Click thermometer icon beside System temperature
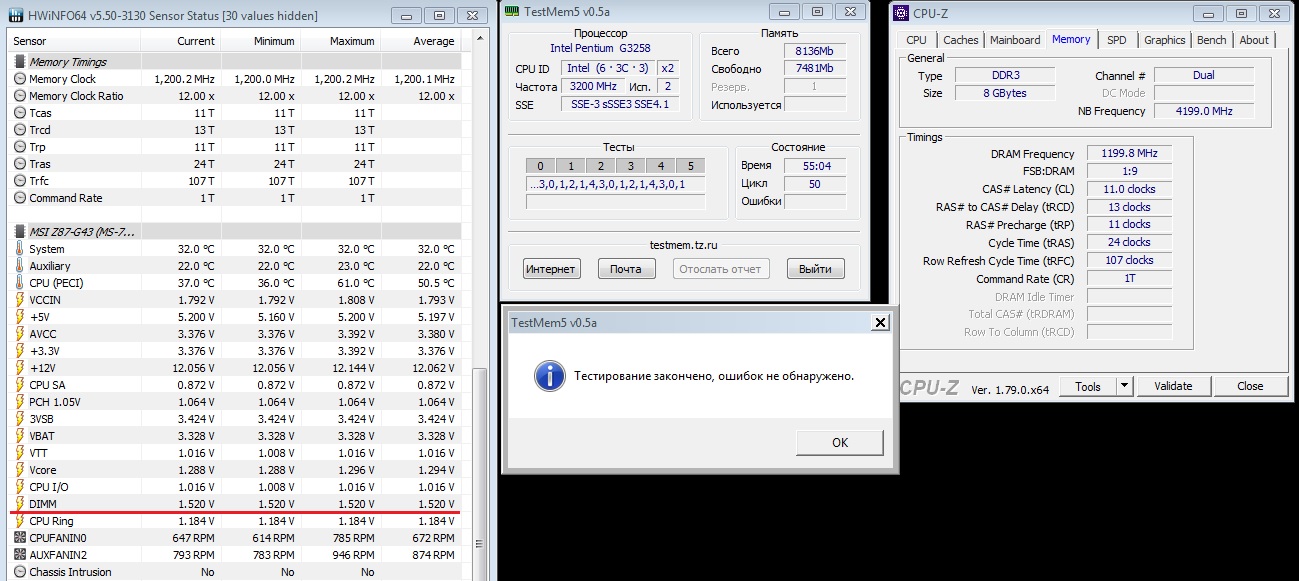Image resolution: width=1299 pixels, height=581 pixels. (20, 249)
